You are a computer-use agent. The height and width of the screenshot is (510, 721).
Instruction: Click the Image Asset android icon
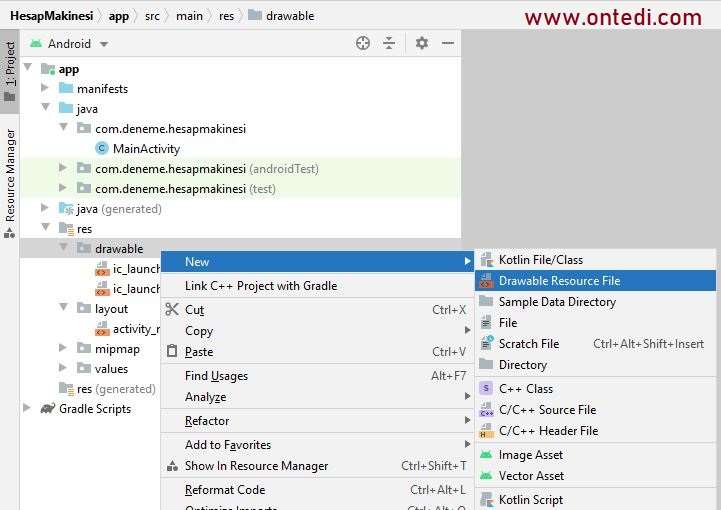(x=486, y=455)
